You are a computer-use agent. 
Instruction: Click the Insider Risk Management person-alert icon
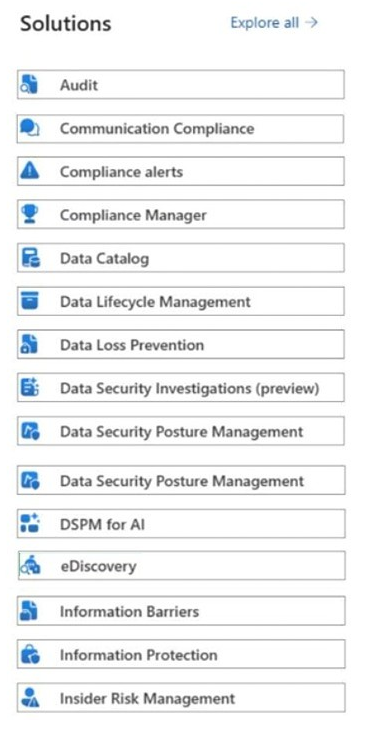pos(30,698)
